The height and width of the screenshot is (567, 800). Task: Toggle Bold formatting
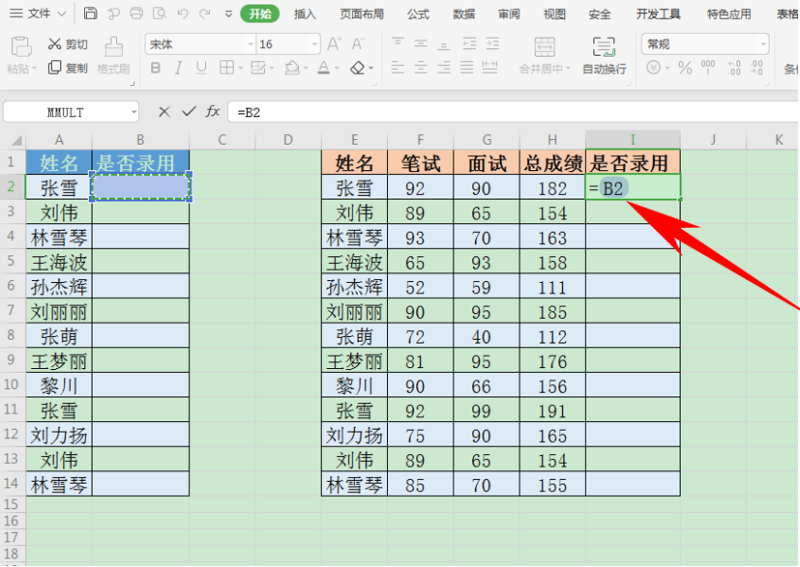coord(155,68)
